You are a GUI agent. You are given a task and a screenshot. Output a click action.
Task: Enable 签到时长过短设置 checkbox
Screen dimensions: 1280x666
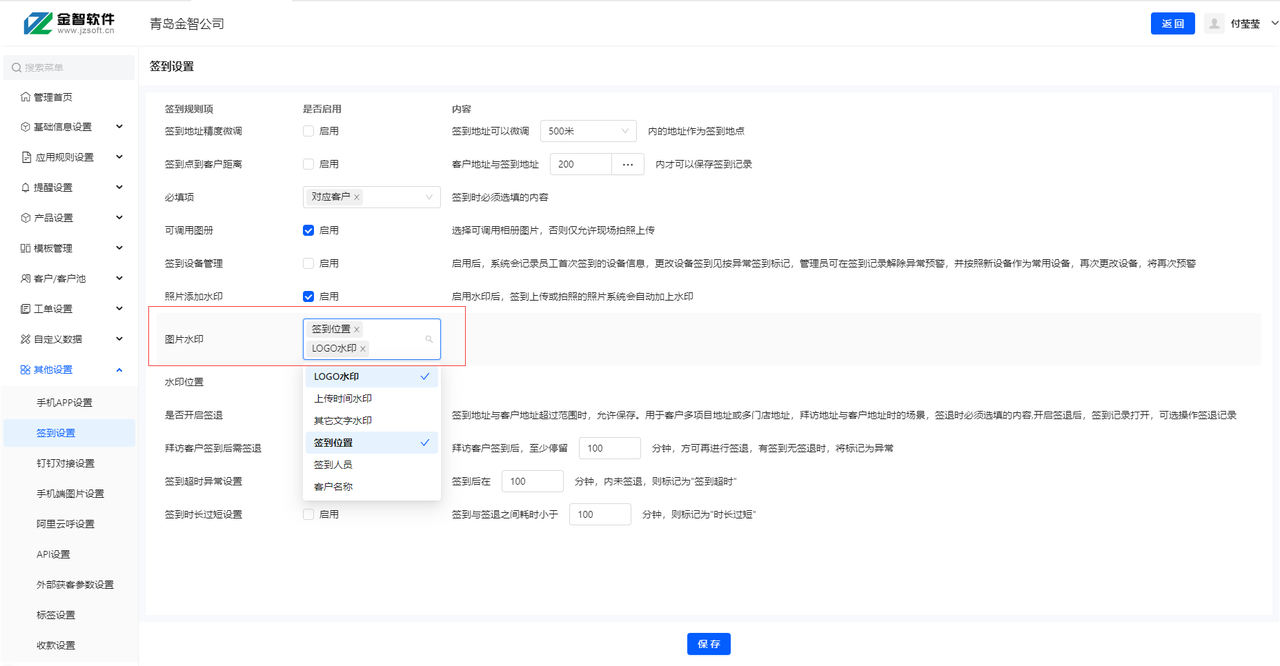pos(309,514)
